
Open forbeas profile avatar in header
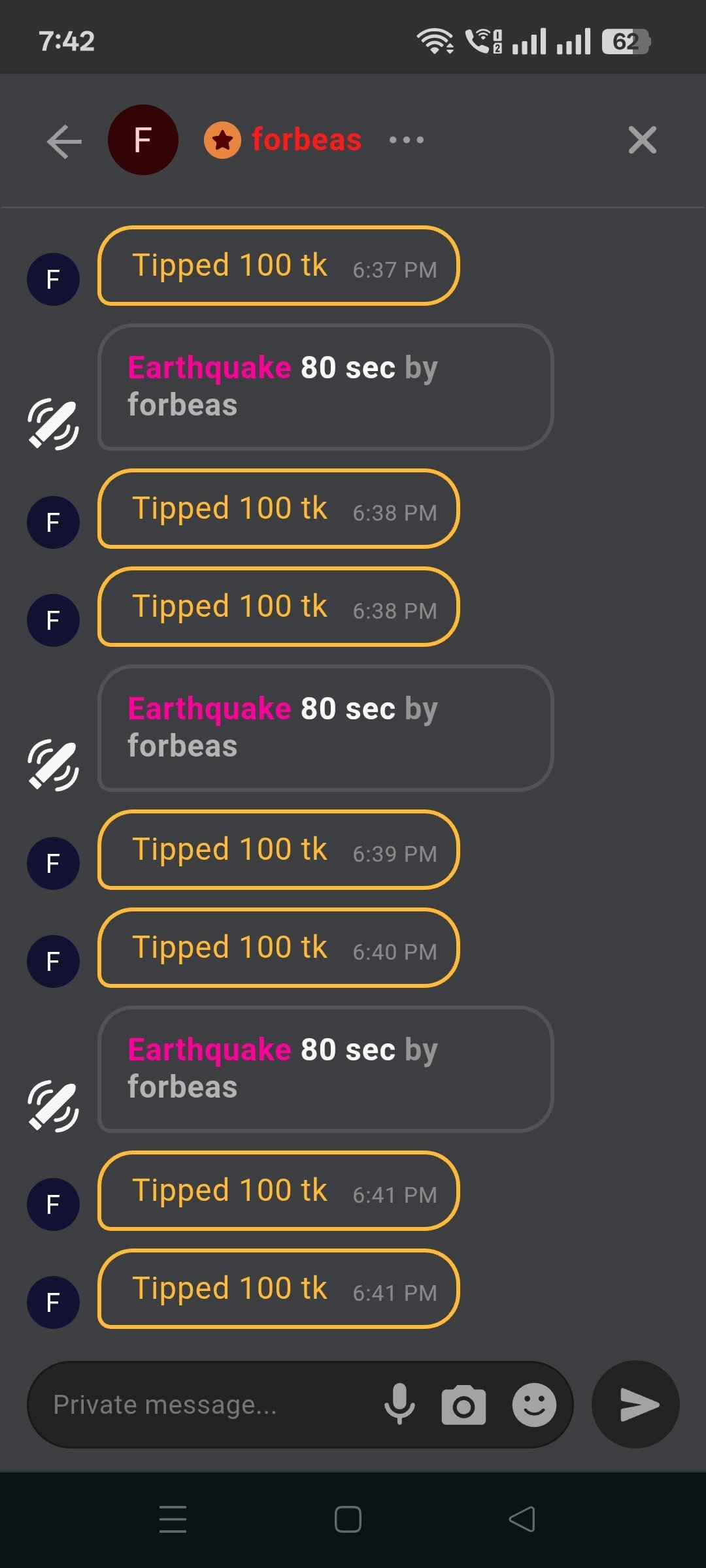pyautogui.click(x=143, y=140)
